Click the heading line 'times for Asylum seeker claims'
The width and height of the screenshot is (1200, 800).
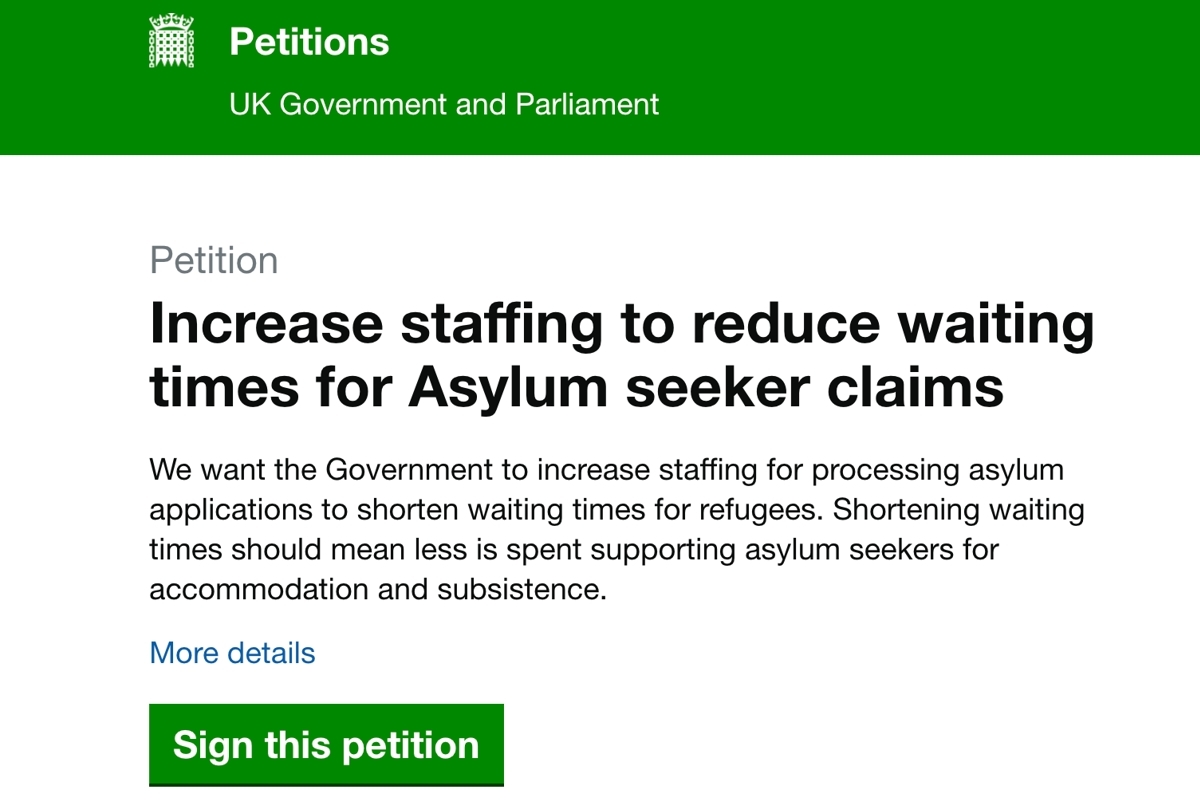(577, 387)
